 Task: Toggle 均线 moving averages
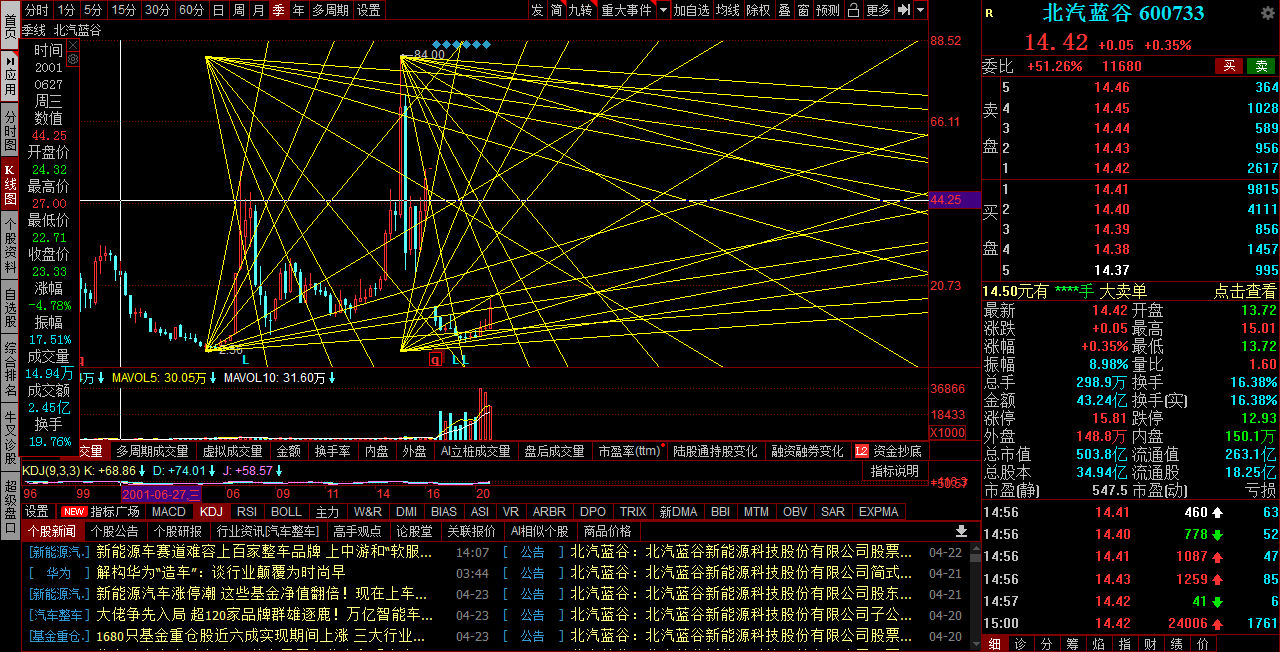coord(728,10)
